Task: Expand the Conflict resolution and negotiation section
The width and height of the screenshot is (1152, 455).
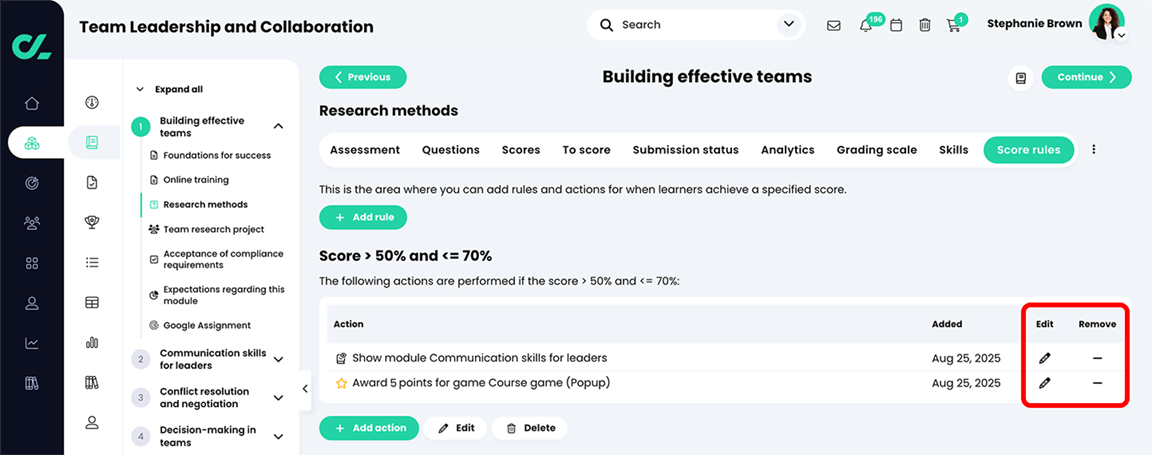Action: pos(278,398)
